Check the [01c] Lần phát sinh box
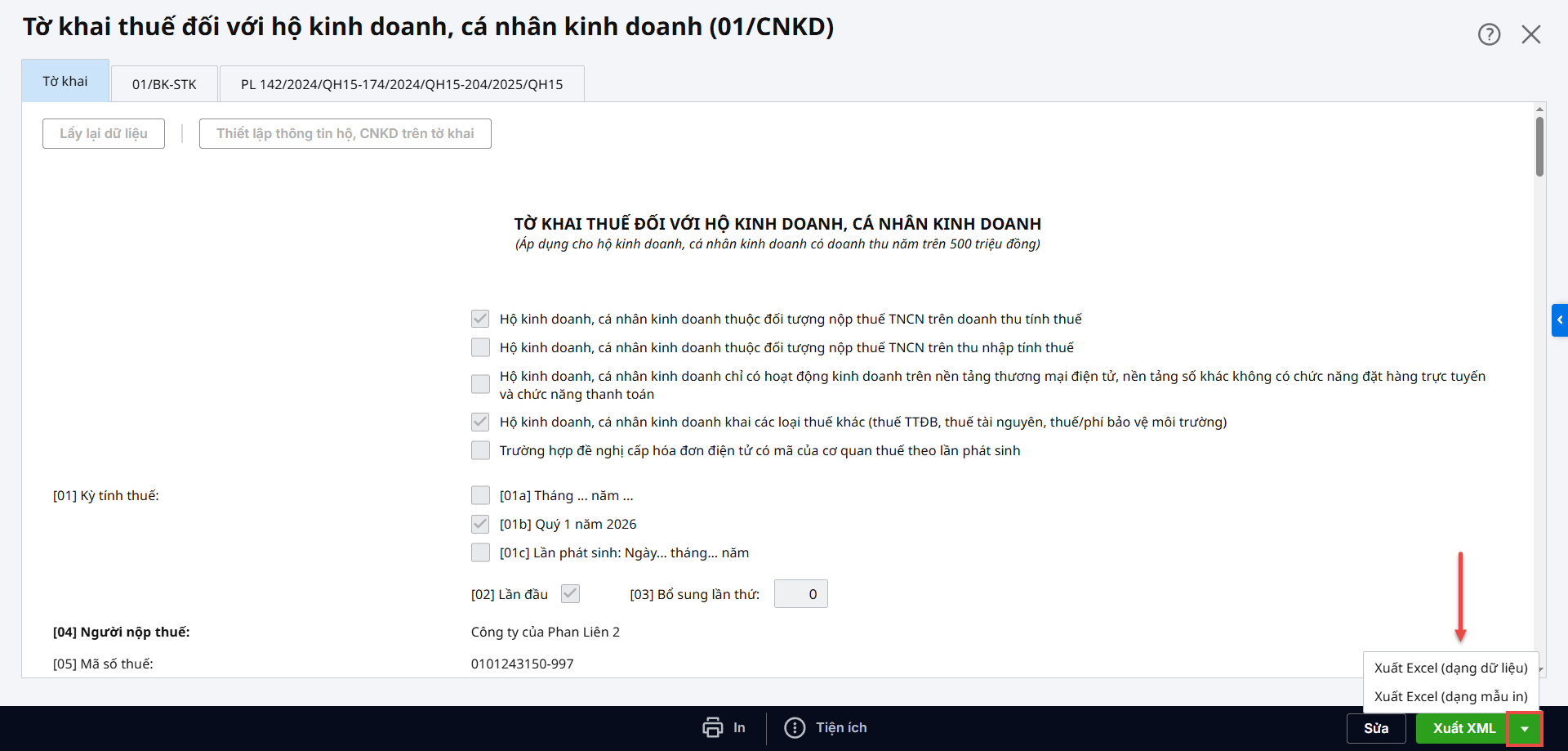Screen dimensions: 1568x751 coord(480,552)
